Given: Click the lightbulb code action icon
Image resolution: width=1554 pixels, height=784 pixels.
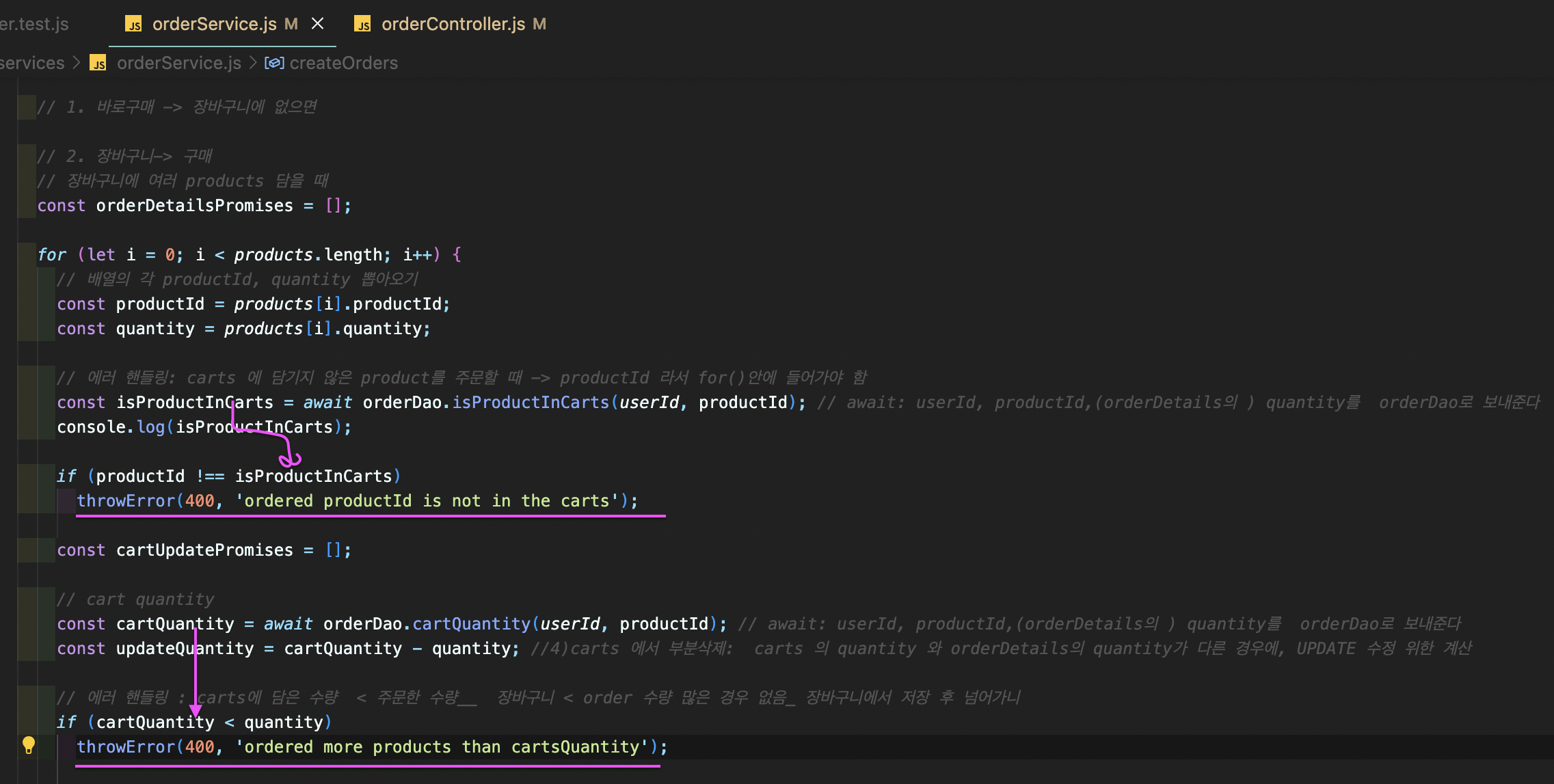Looking at the screenshot, I should pyautogui.click(x=28, y=745).
